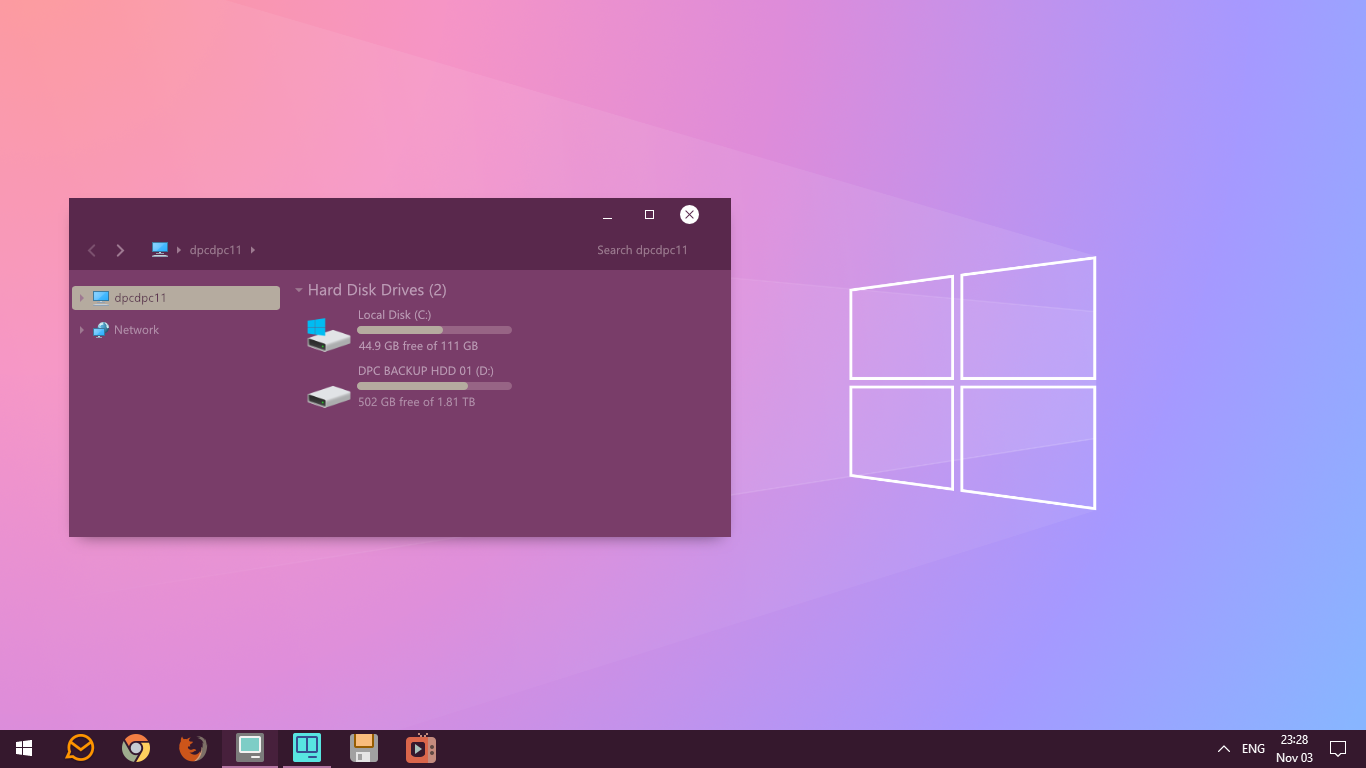Open the Action Center notifications icon
The width and height of the screenshot is (1366, 768).
pos(1338,748)
